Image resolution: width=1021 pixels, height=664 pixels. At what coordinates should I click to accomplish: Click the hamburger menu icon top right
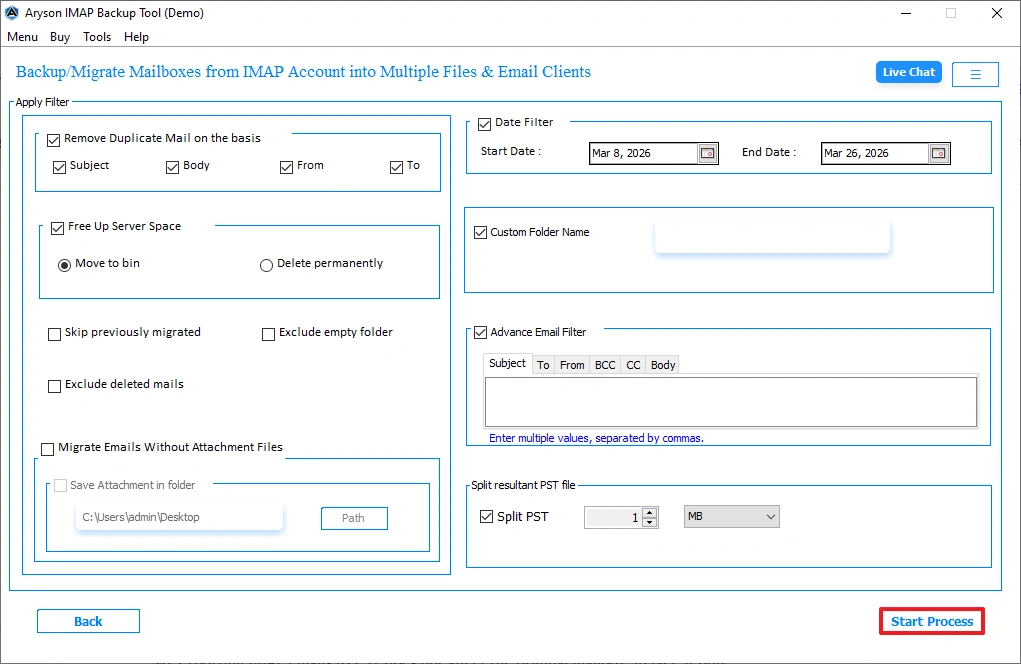click(x=975, y=74)
